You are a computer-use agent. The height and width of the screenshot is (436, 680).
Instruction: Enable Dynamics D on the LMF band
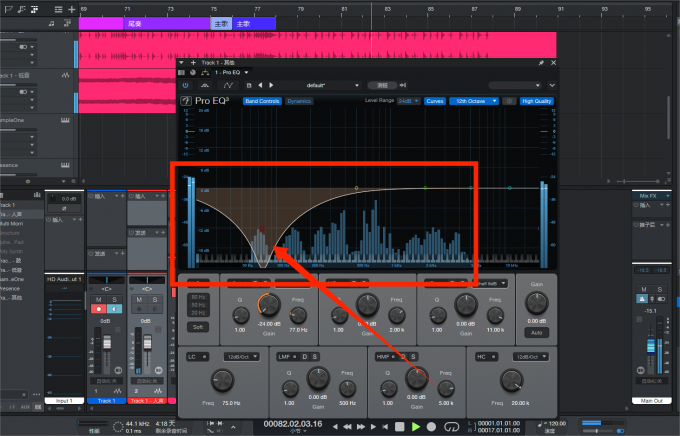click(x=304, y=357)
